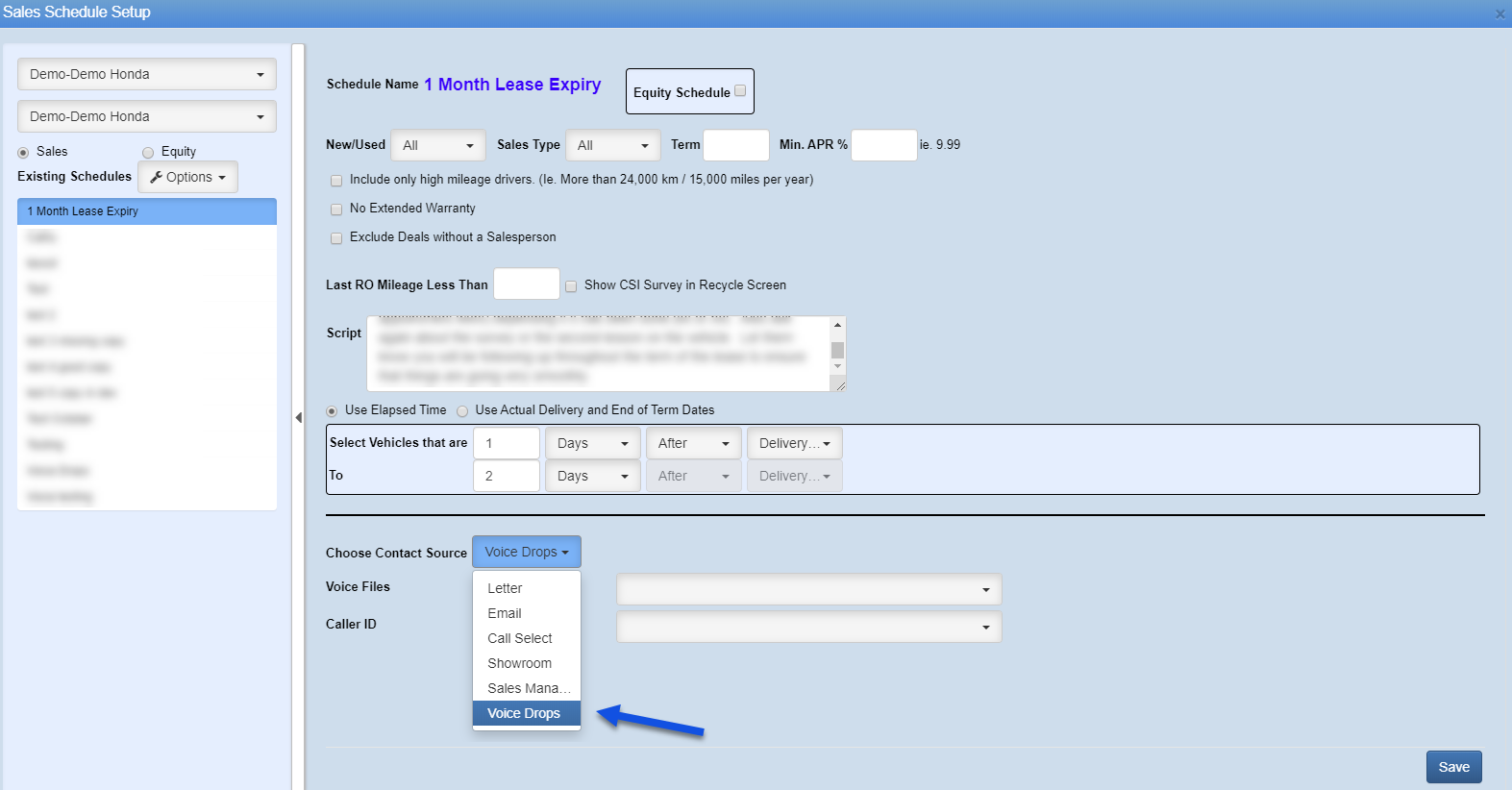Select the 1 Month Lease Expiry schedule

click(147, 211)
